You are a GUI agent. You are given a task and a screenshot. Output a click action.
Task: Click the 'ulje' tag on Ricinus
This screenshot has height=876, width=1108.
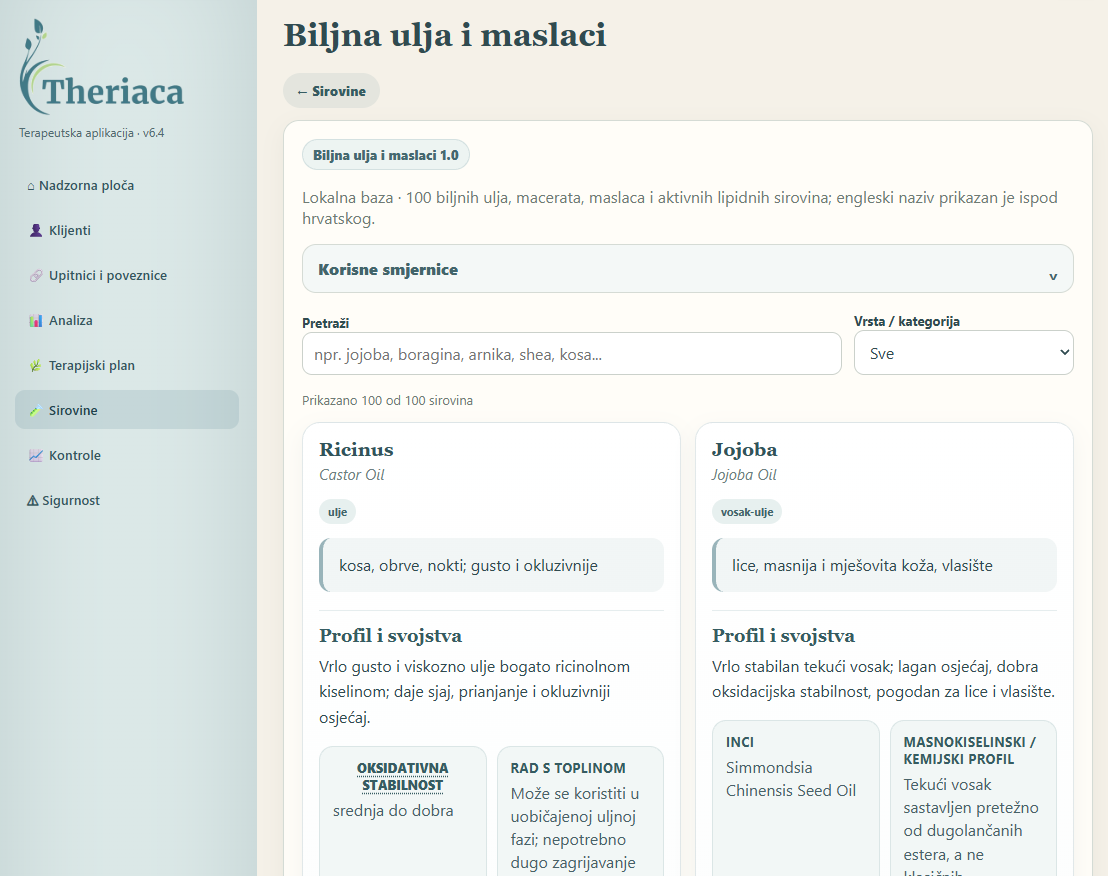pos(337,512)
